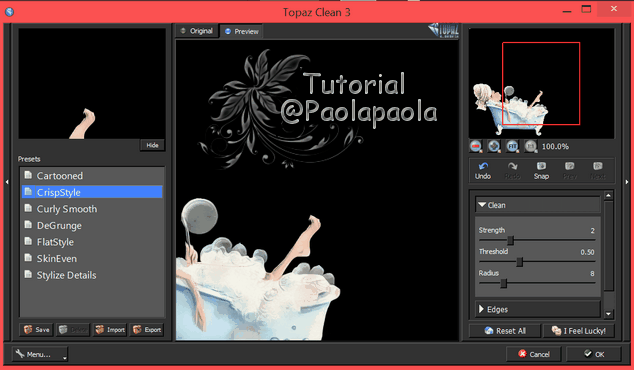Click the navigator thumbnail of the bathtub image

541,83
